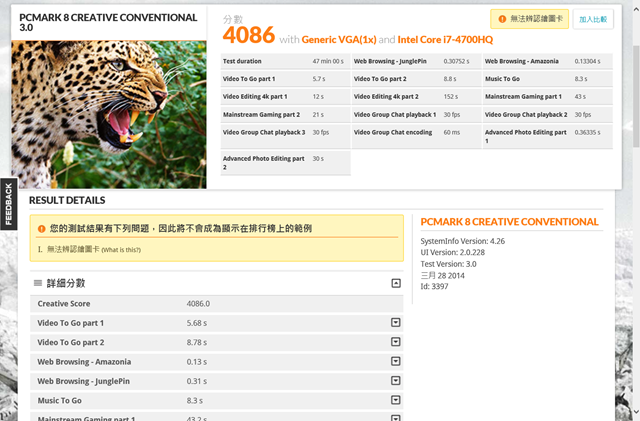Image resolution: width=640 pixels, height=421 pixels.
Task: Click the "5.68 s" value
Action: [197, 323]
